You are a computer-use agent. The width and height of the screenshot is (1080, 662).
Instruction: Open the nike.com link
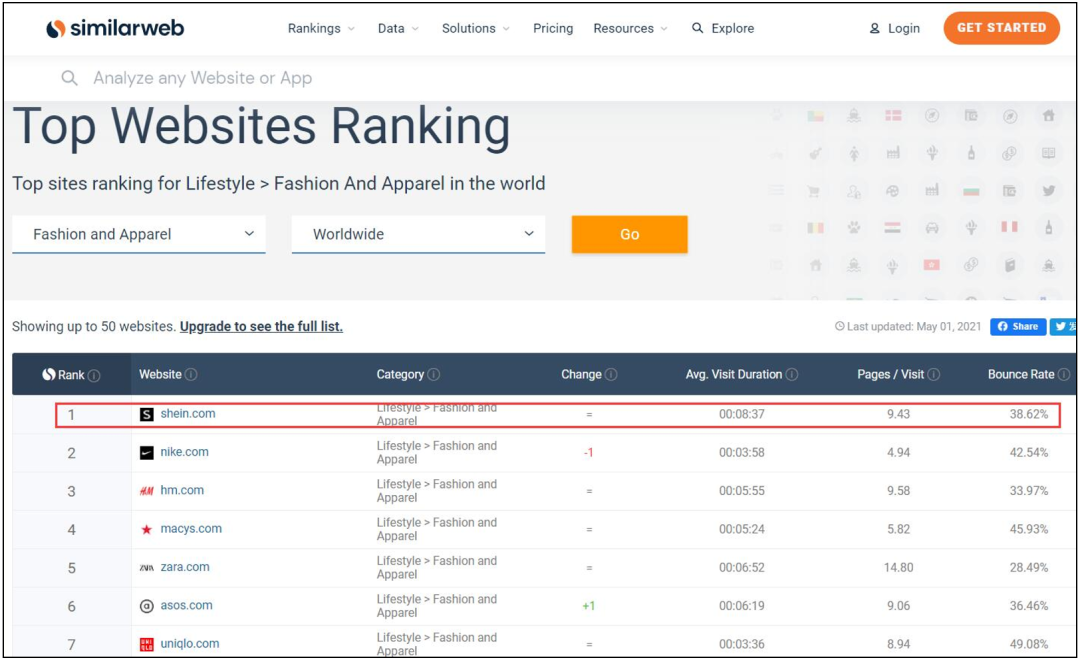pos(185,452)
